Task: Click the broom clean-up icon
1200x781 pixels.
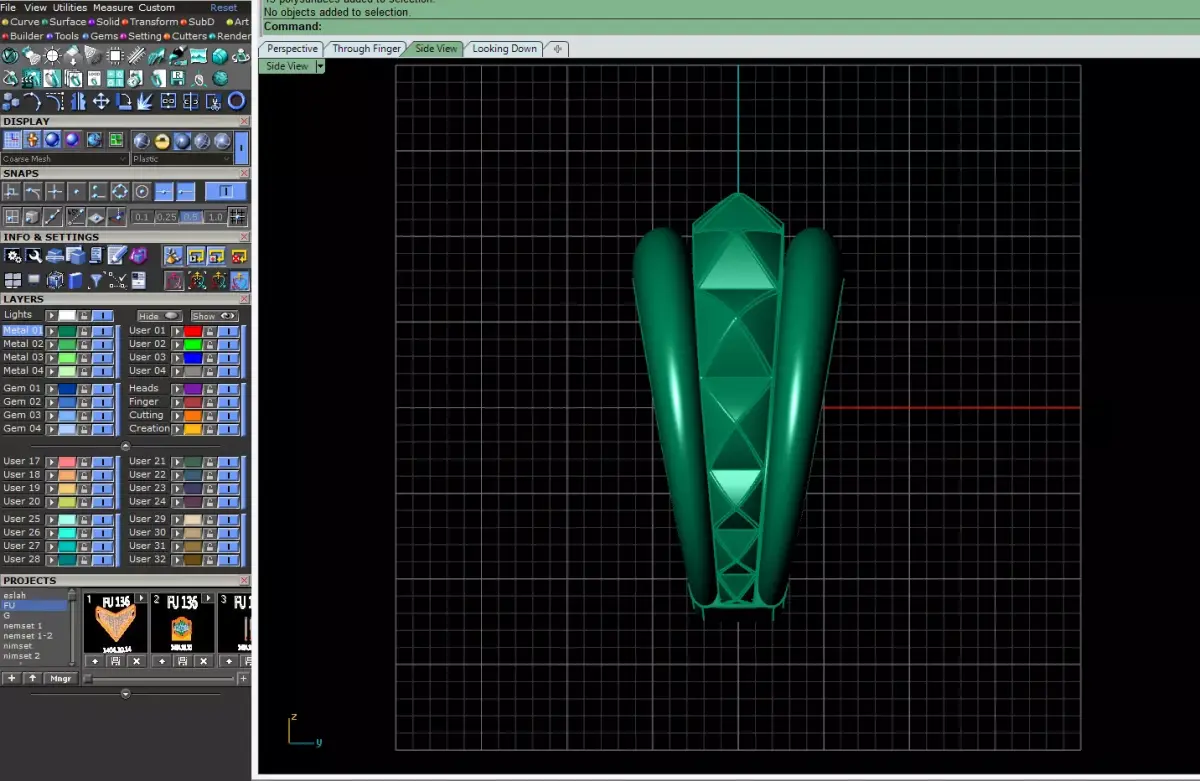Action: coord(173,256)
